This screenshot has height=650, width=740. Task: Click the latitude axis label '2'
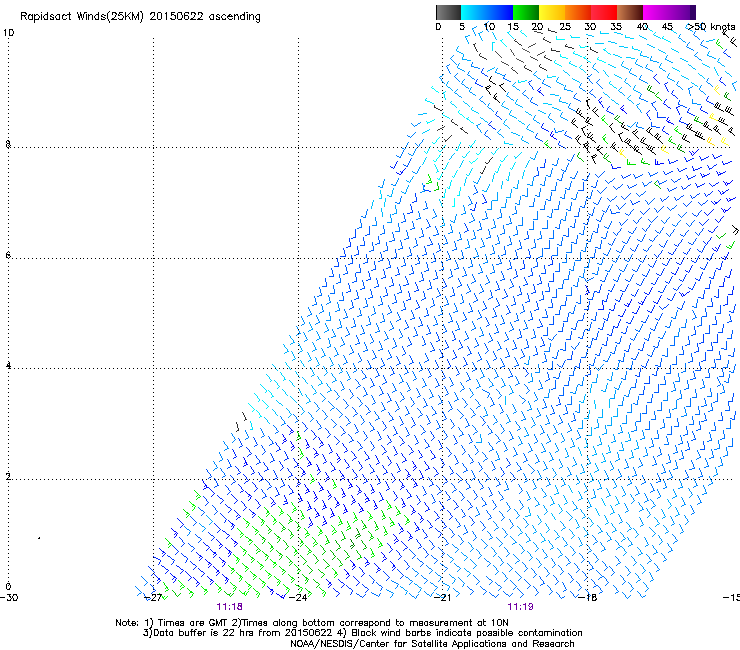coord(8,477)
